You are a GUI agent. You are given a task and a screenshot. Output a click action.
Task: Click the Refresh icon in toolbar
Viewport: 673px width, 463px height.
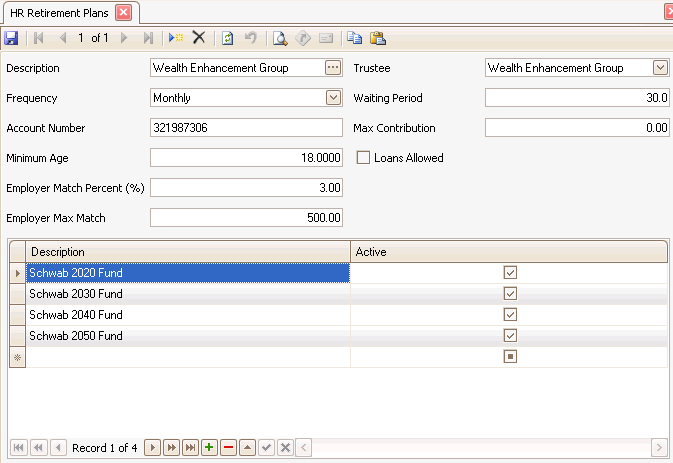pyautogui.click(x=227, y=38)
